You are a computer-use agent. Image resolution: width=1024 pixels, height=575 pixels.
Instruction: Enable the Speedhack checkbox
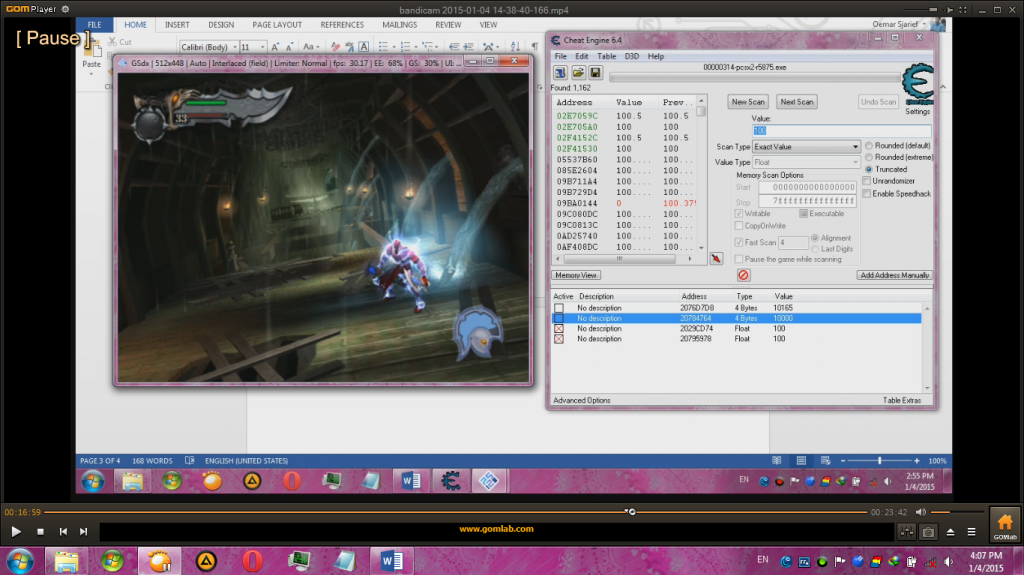867,193
